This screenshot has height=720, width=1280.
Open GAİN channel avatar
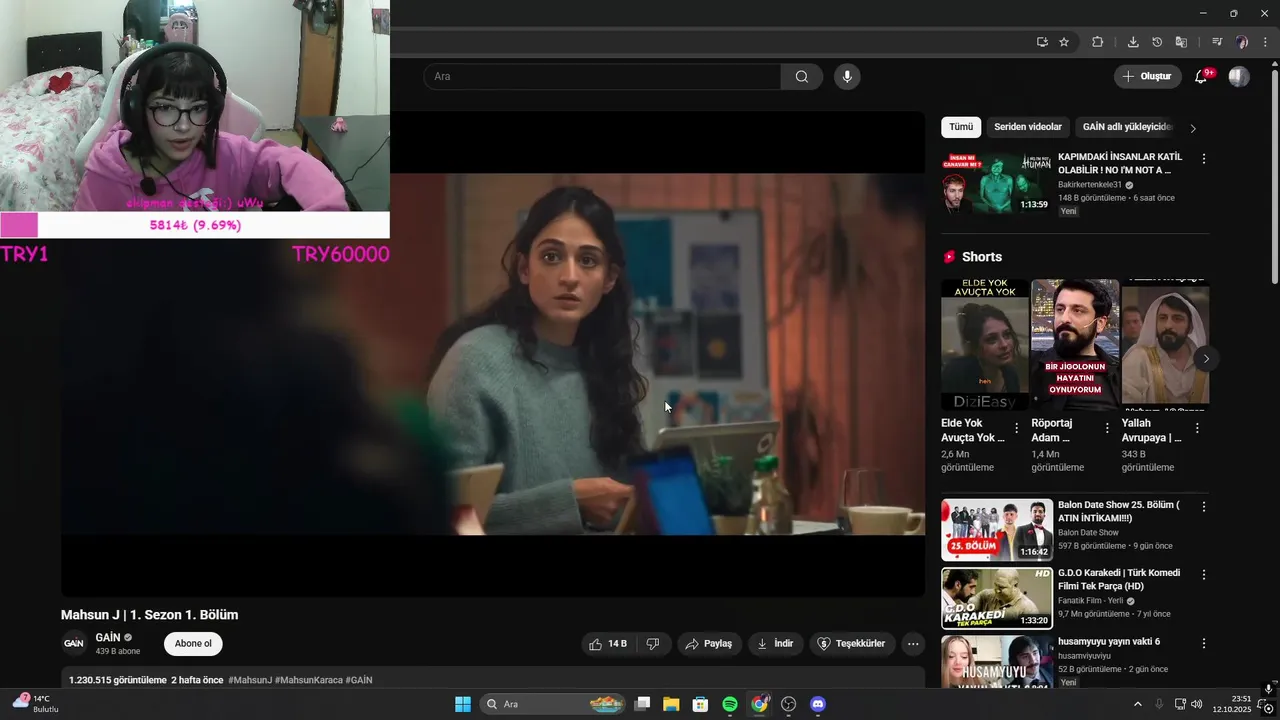[74, 643]
